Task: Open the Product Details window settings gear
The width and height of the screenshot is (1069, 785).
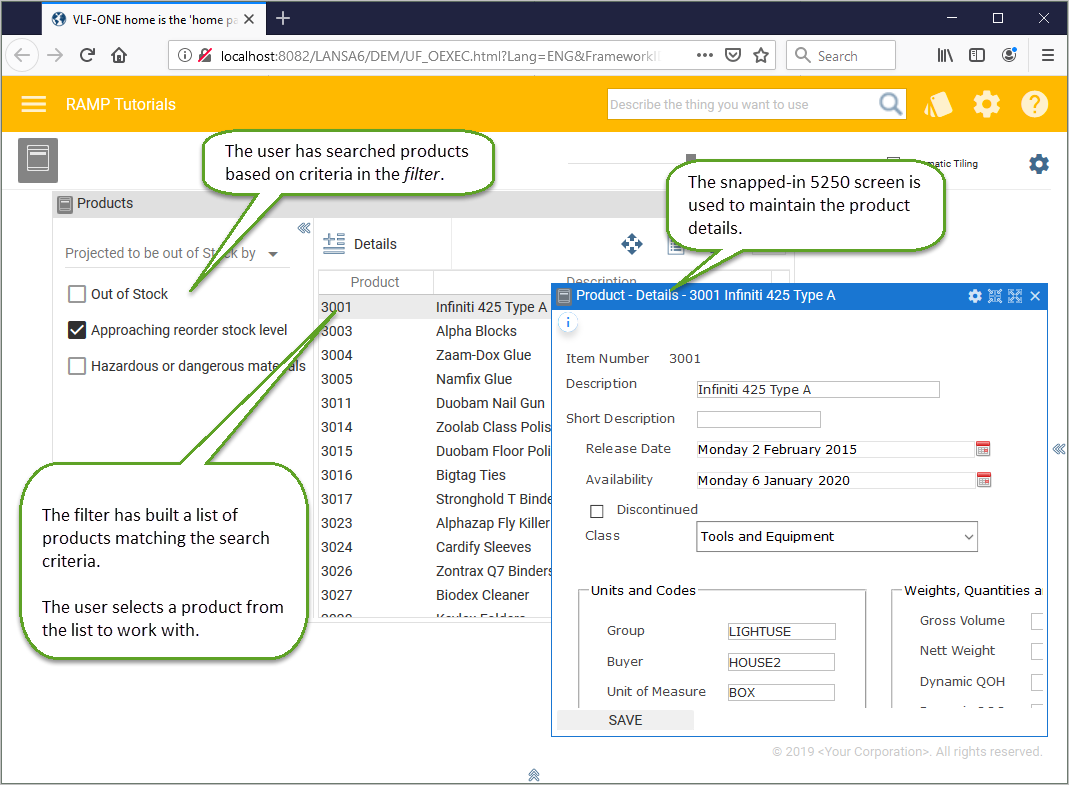Action: 975,296
